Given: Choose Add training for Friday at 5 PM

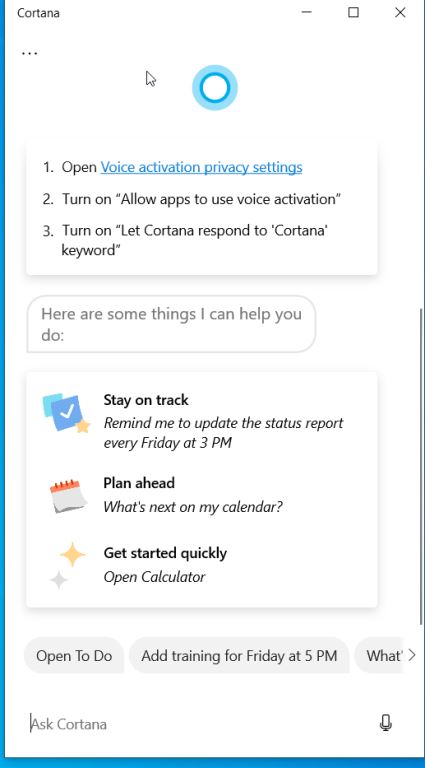Looking at the screenshot, I should (x=239, y=655).
